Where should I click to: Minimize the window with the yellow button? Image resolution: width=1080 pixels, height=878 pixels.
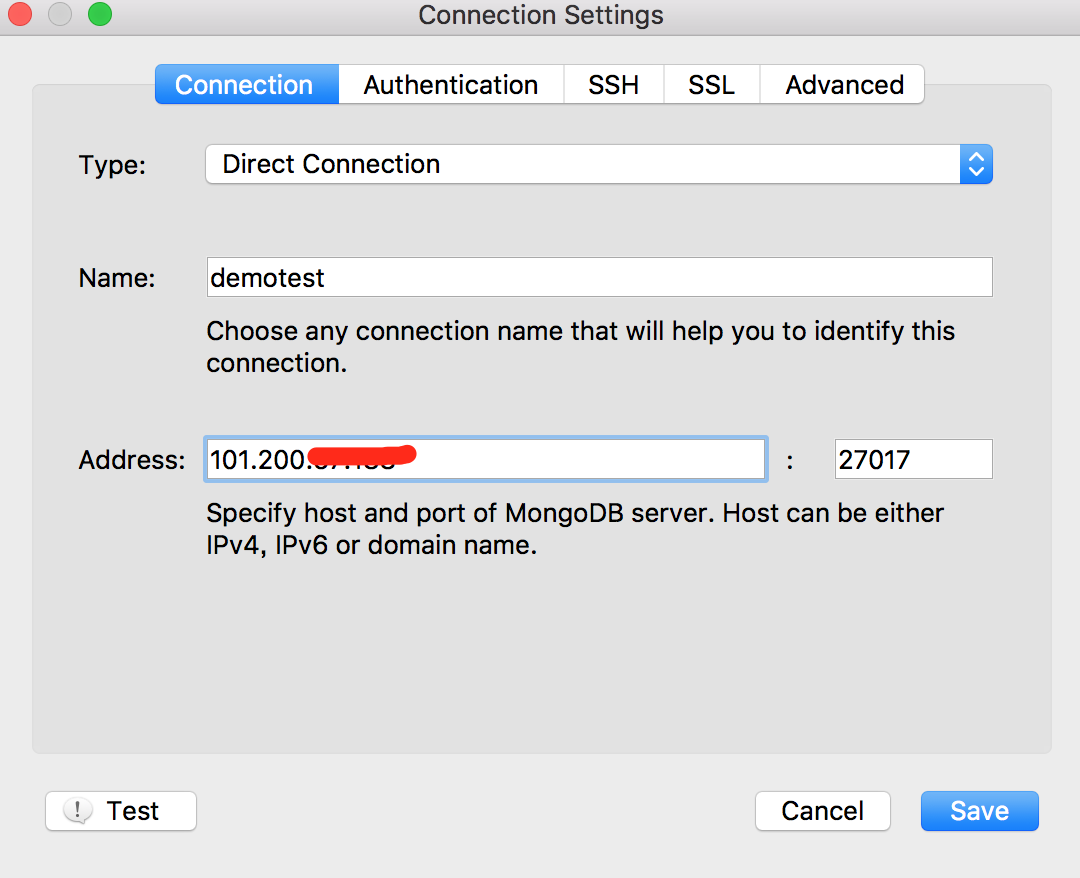tap(60, 15)
